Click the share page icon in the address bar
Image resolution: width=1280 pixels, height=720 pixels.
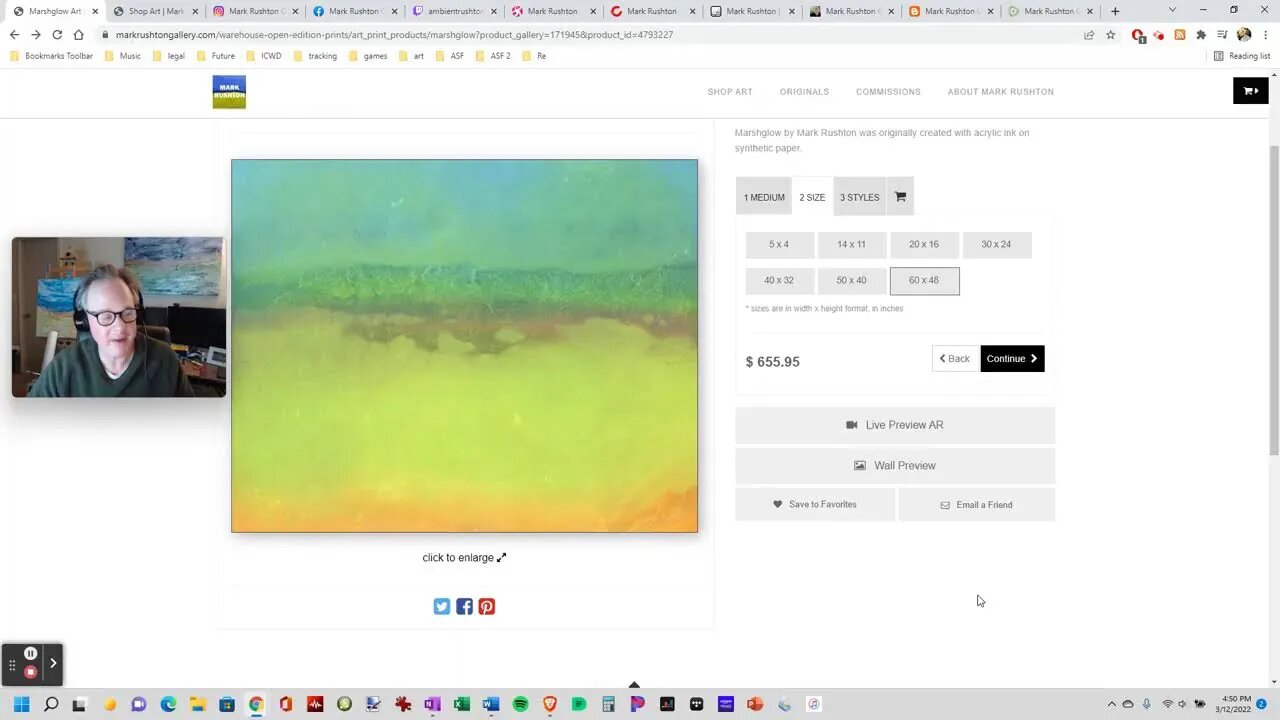(1089, 34)
